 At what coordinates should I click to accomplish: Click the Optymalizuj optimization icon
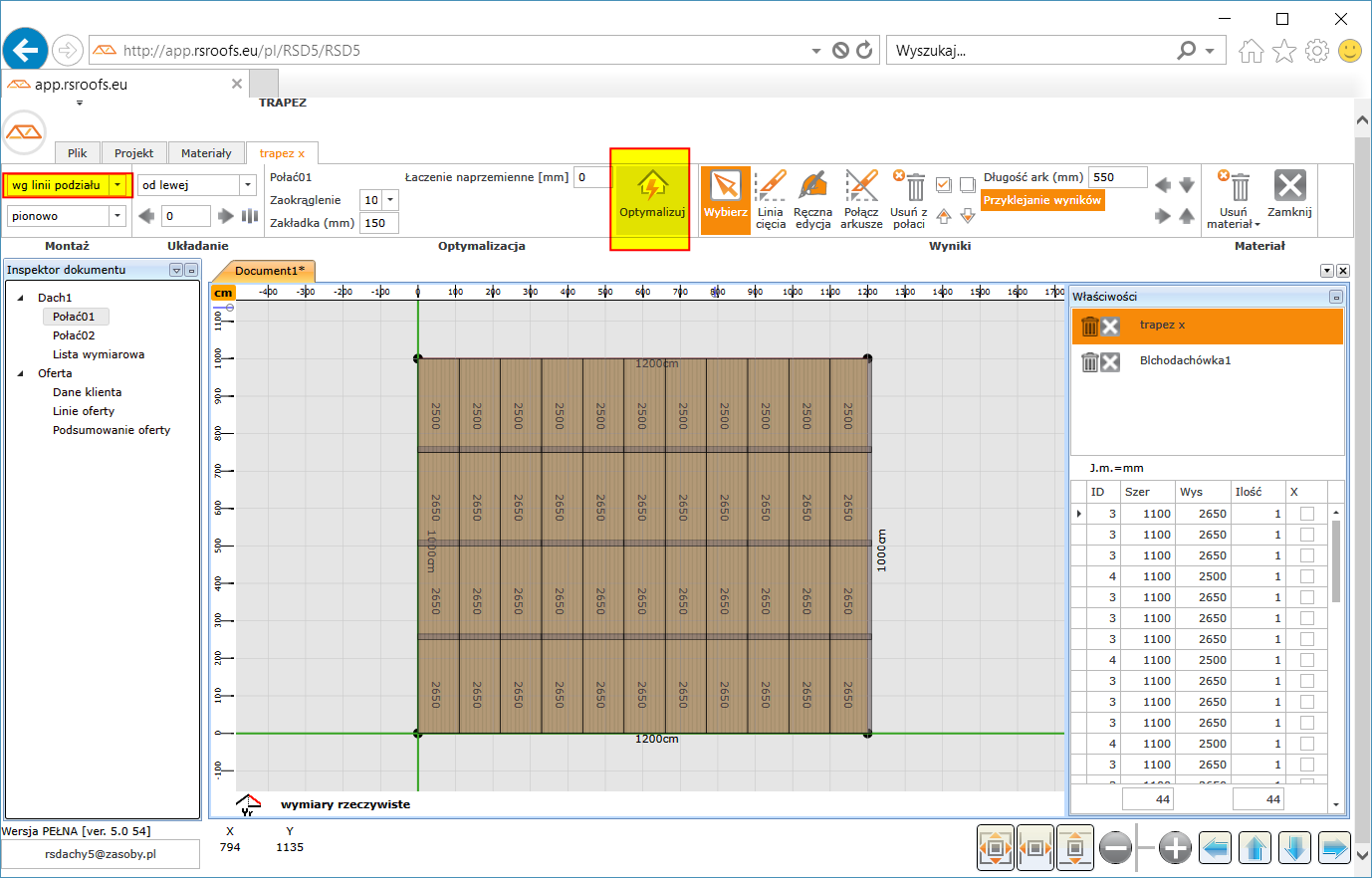click(652, 187)
